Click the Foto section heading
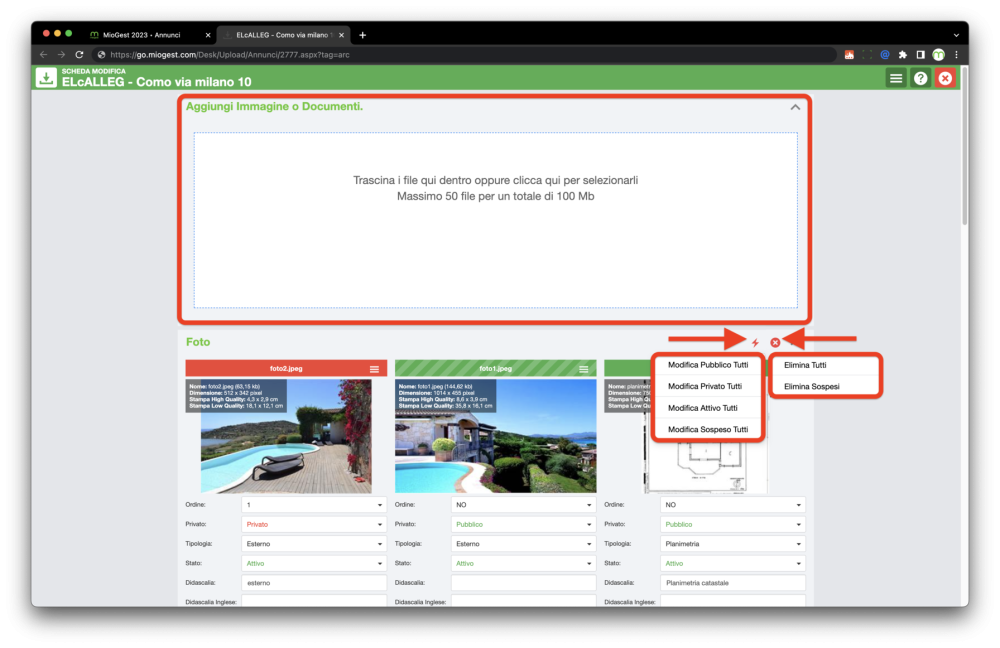Image resolution: width=1000 pixels, height=648 pixels. pyautogui.click(x=198, y=342)
